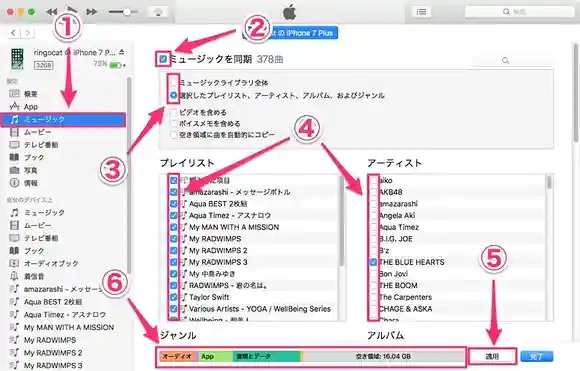Toggle ビデオを含める checkbox
The image size is (580, 371).
pyautogui.click(x=173, y=112)
